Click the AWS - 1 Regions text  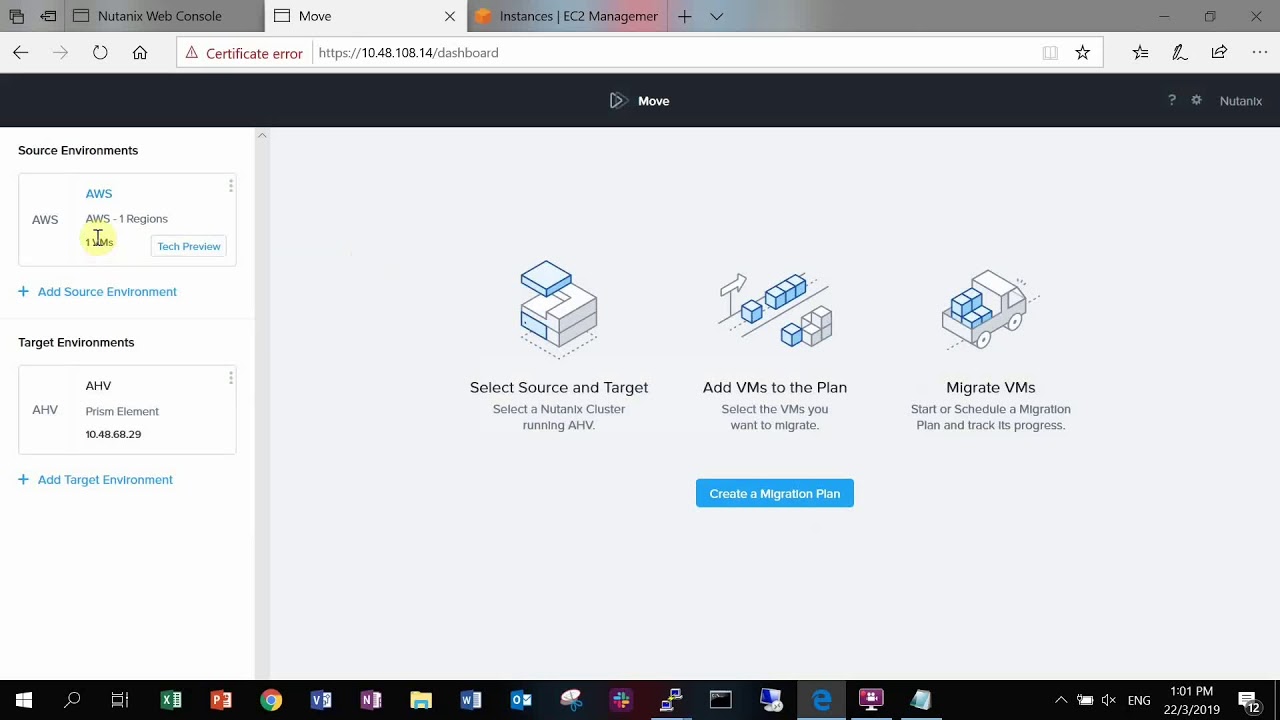click(x=126, y=218)
